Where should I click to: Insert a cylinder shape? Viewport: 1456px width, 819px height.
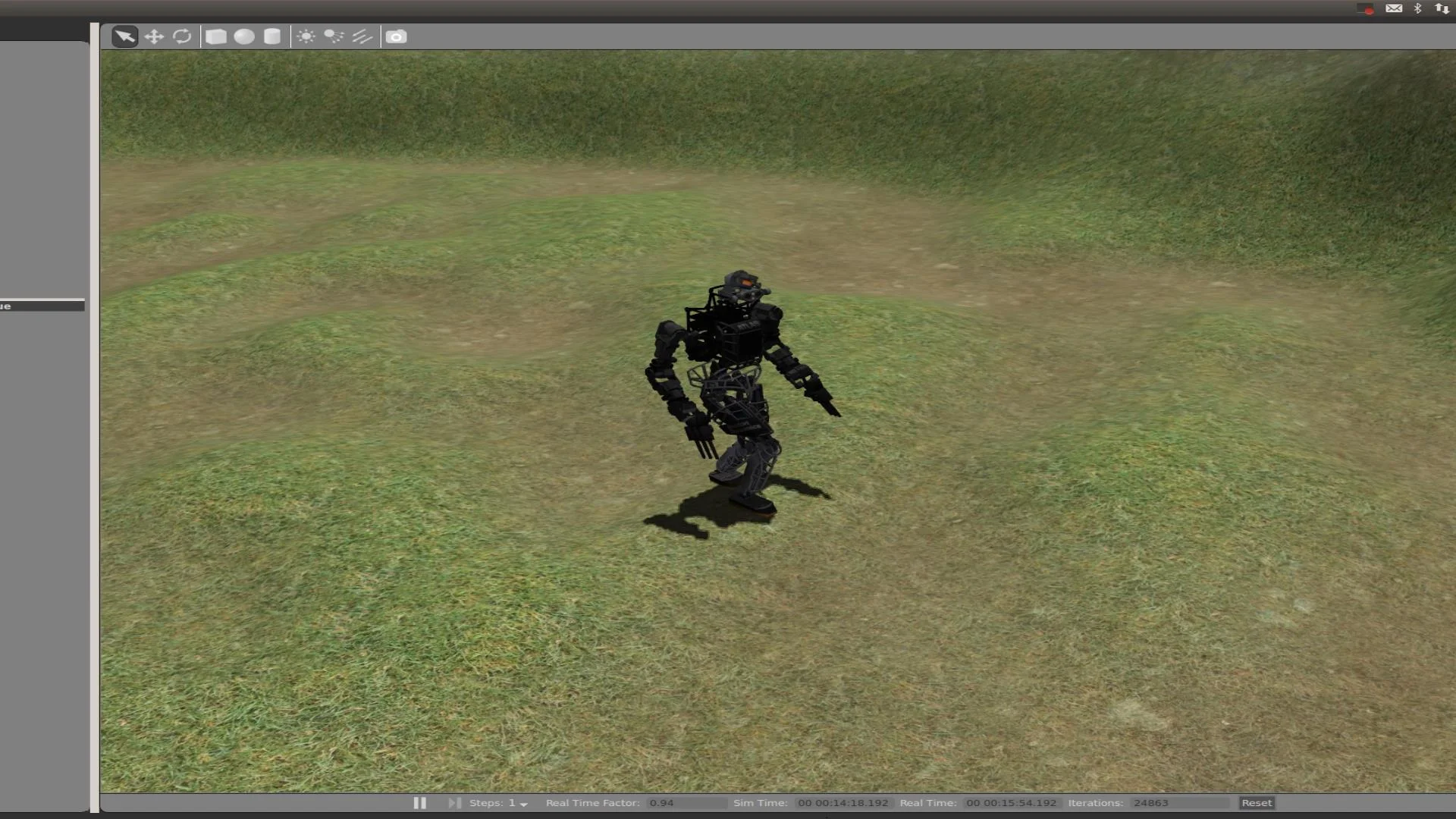pyautogui.click(x=272, y=36)
